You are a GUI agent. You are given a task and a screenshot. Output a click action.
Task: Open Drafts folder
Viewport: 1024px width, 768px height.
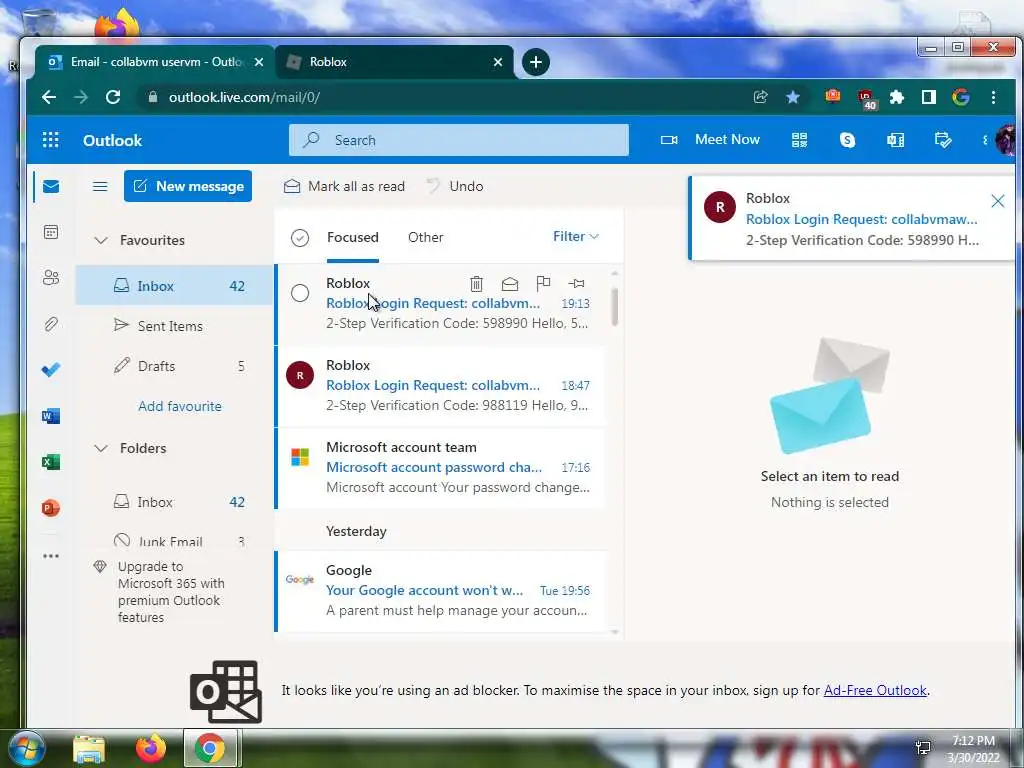tap(174, 366)
